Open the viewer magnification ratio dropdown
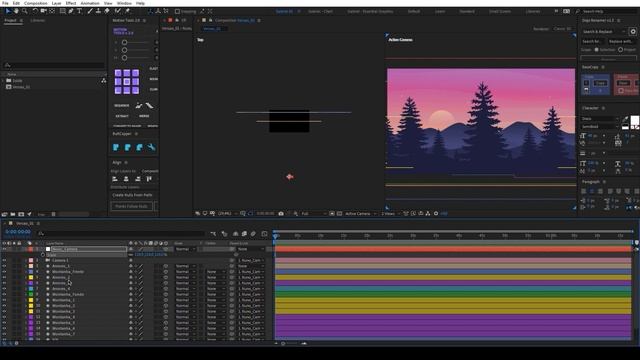This screenshot has width=640, height=360. point(226,213)
